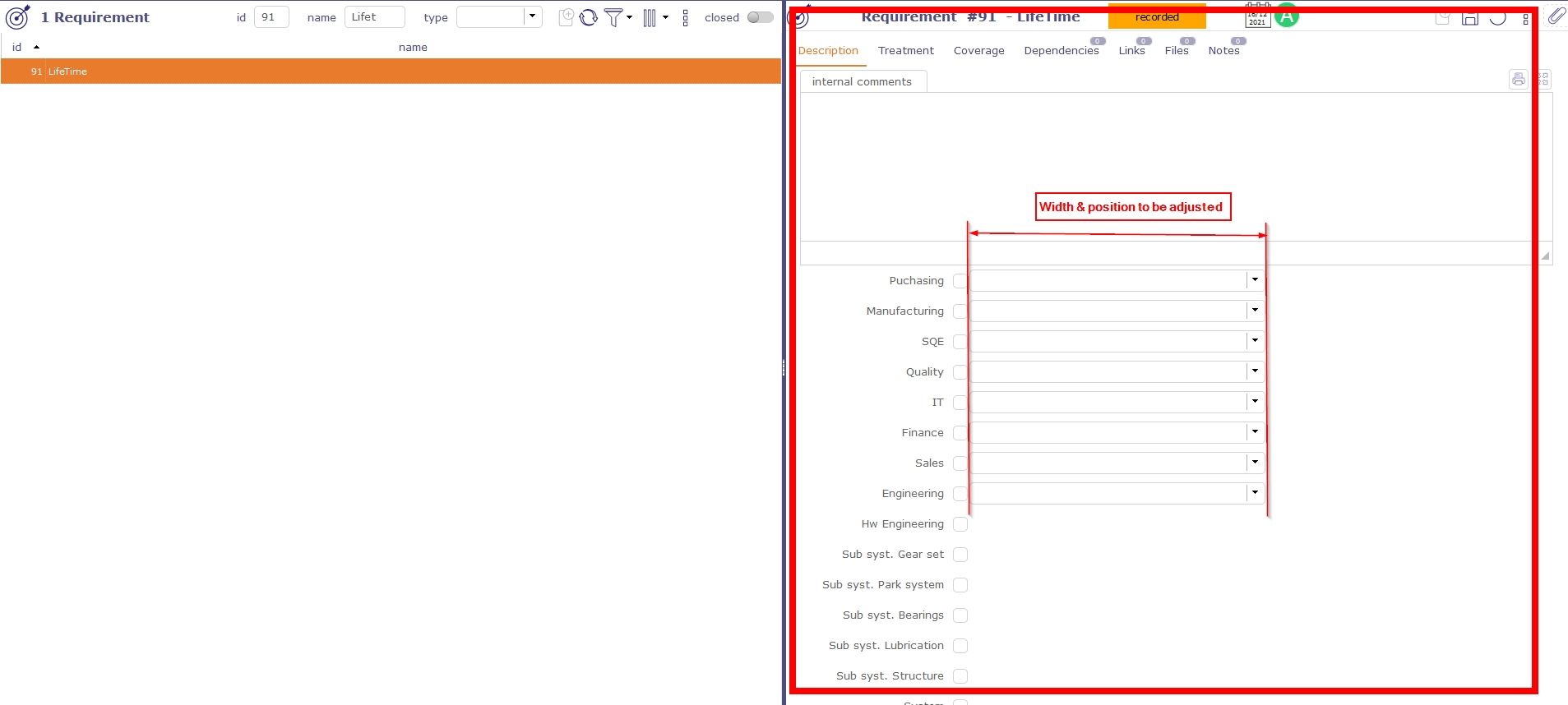Tick the Sub syst. Bearings checkbox
Screen dimensions: 1568x705
click(960, 615)
